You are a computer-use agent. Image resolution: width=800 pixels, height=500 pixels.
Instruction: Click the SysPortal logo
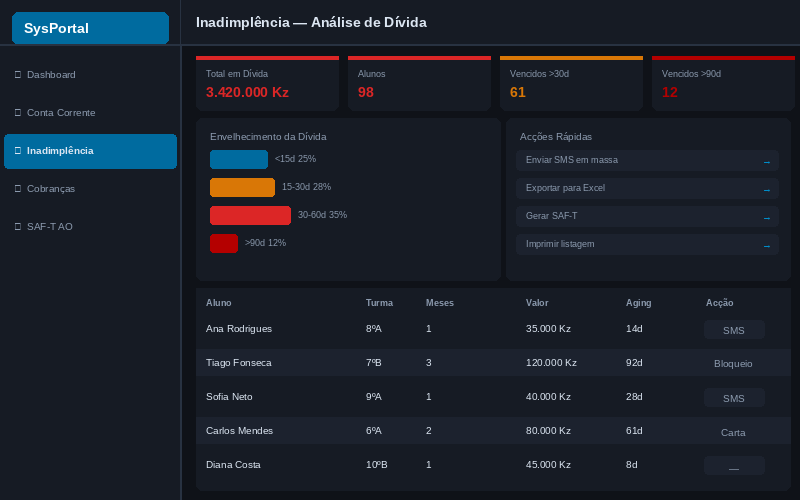pos(90,28)
